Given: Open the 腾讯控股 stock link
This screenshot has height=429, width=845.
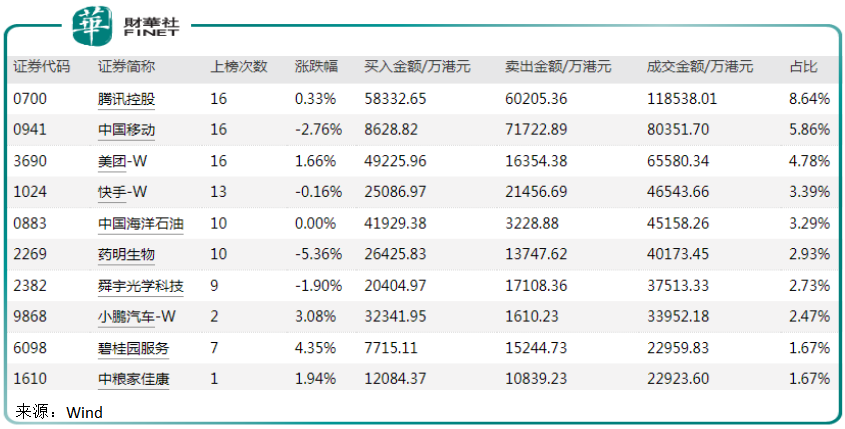Looking at the screenshot, I should coord(126,99).
